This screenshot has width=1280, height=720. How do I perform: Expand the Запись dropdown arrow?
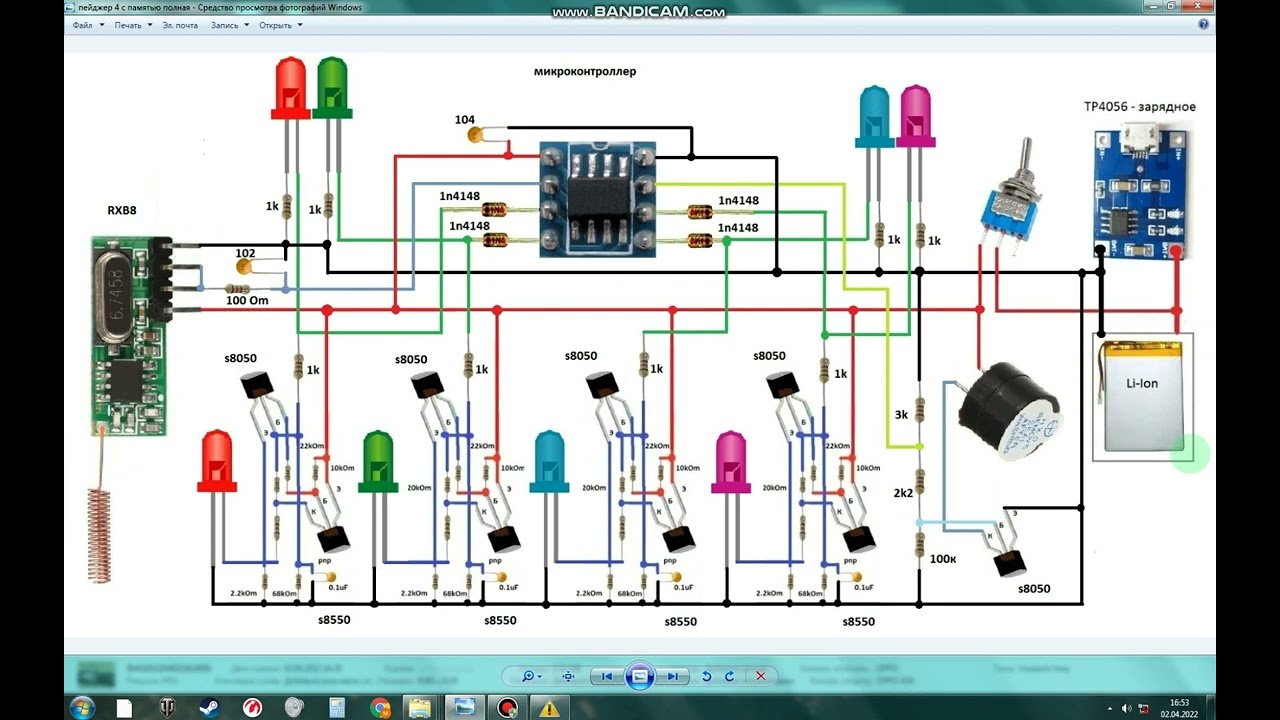(247, 25)
